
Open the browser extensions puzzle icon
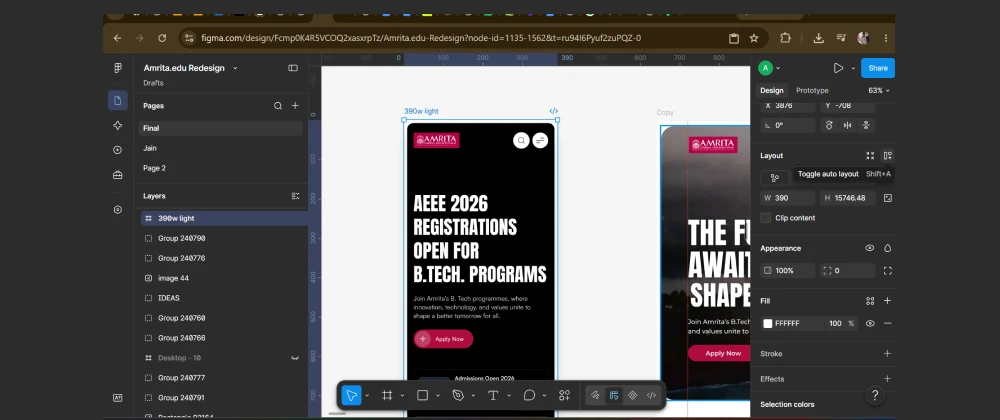pos(785,38)
